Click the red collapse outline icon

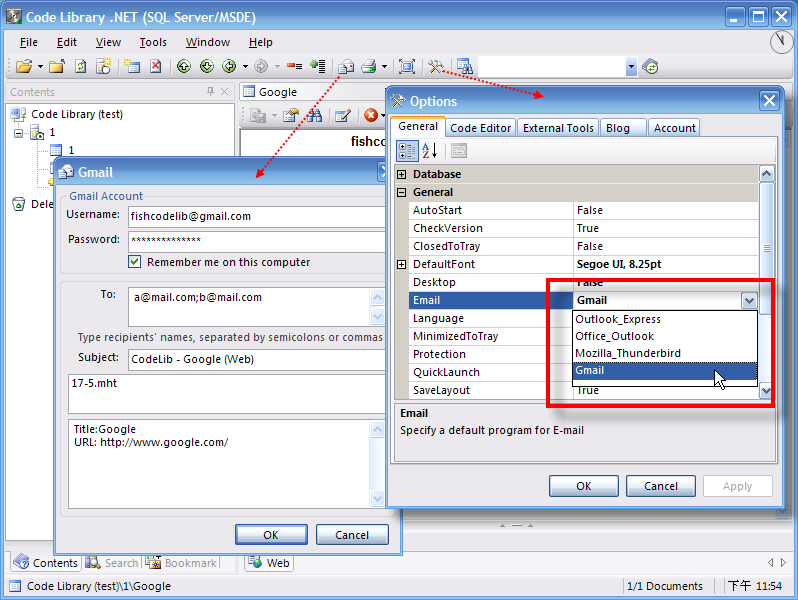tap(295, 66)
